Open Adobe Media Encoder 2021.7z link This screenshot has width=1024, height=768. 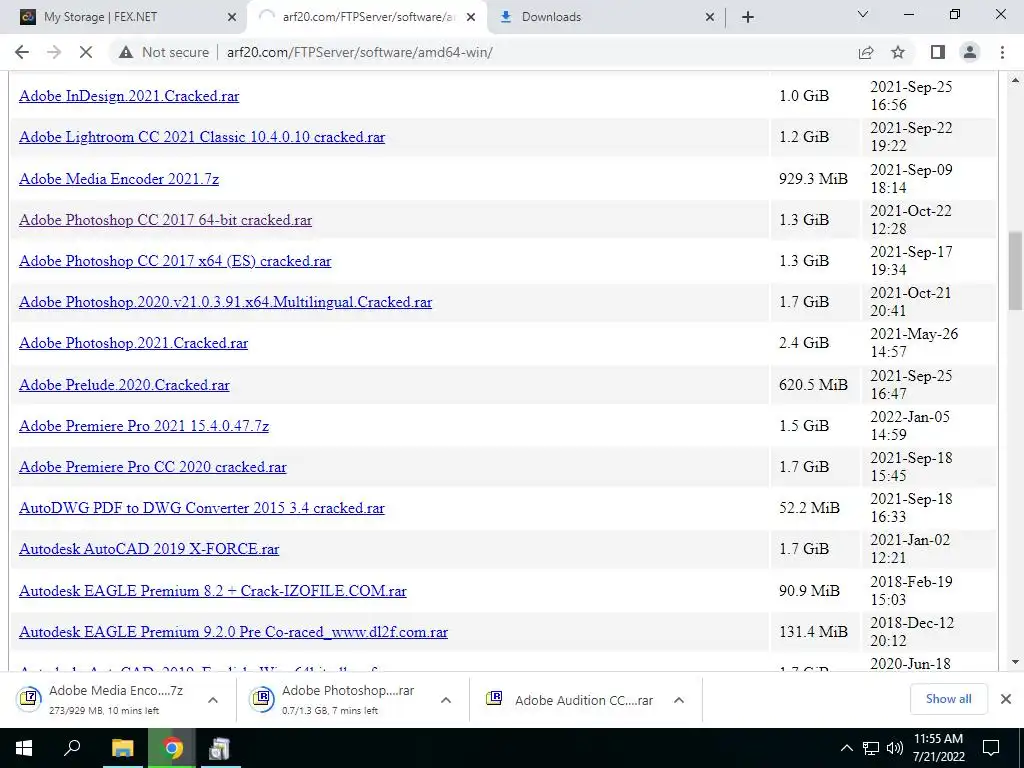click(x=119, y=179)
